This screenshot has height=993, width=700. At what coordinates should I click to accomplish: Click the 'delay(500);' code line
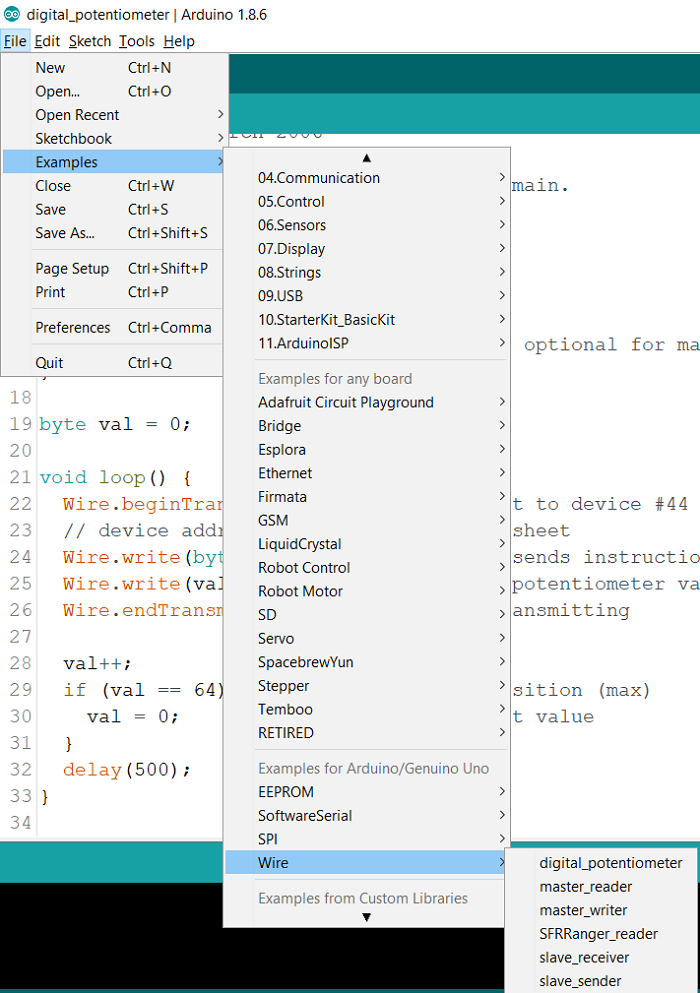pos(127,769)
